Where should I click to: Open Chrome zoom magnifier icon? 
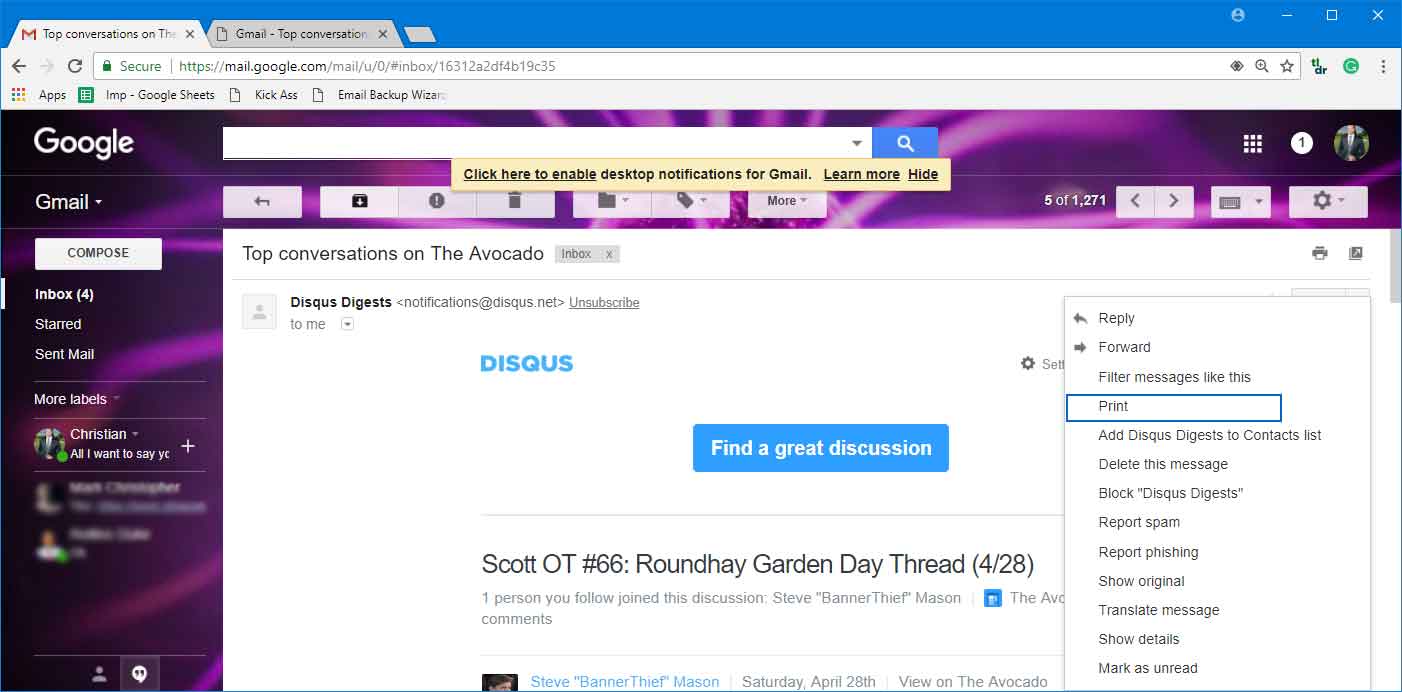click(x=1262, y=67)
